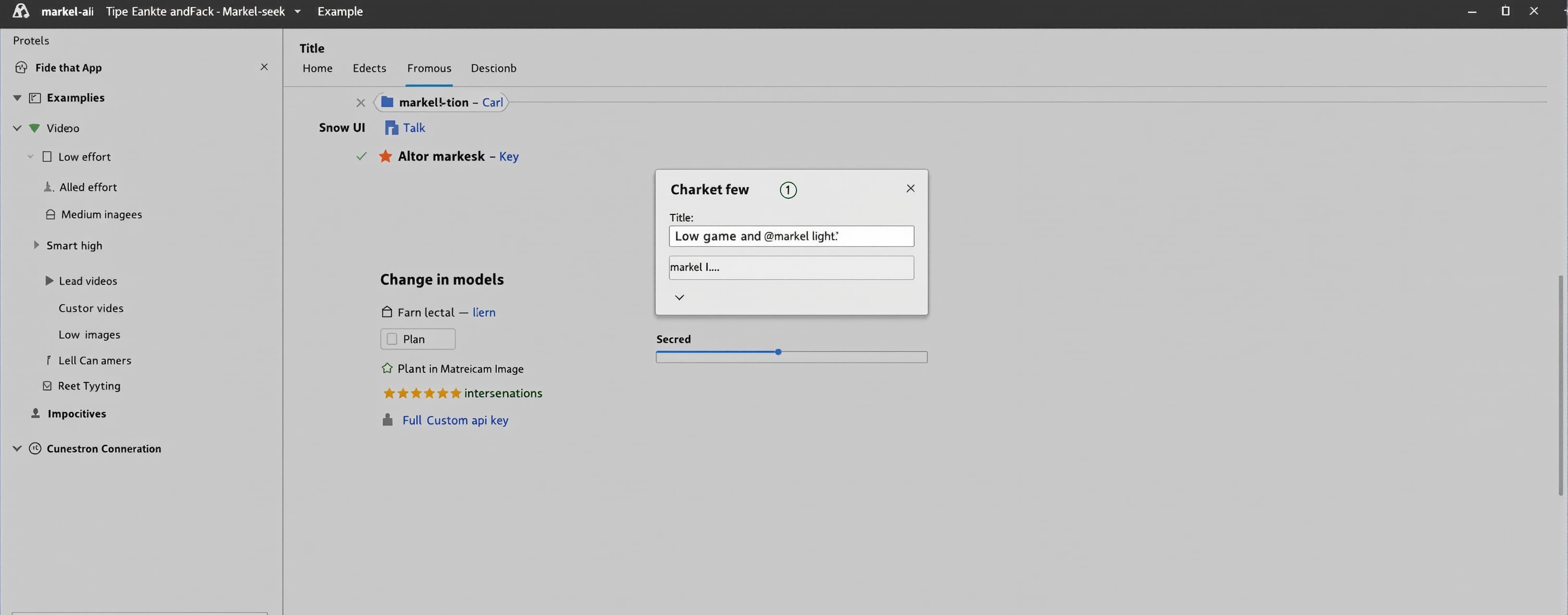Close the Charket few dialog
The image size is (1568, 615).
(911, 189)
